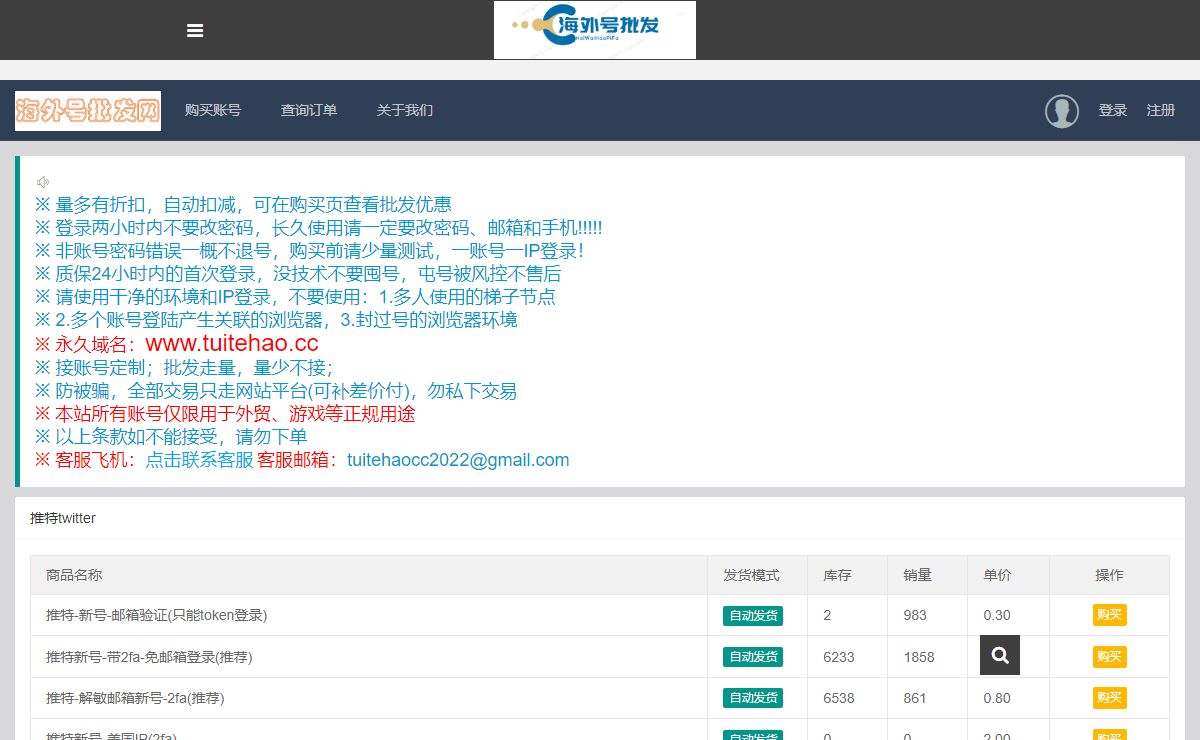Open the hamburger menu icon
The width and height of the screenshot is (1200, 740).
tap(195, 30)
